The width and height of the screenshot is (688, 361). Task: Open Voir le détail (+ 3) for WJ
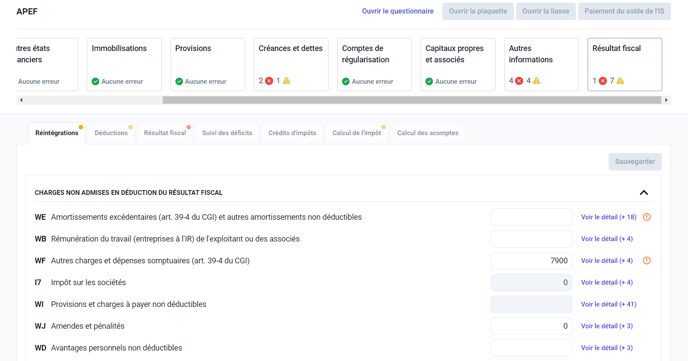tap(607, 326)
